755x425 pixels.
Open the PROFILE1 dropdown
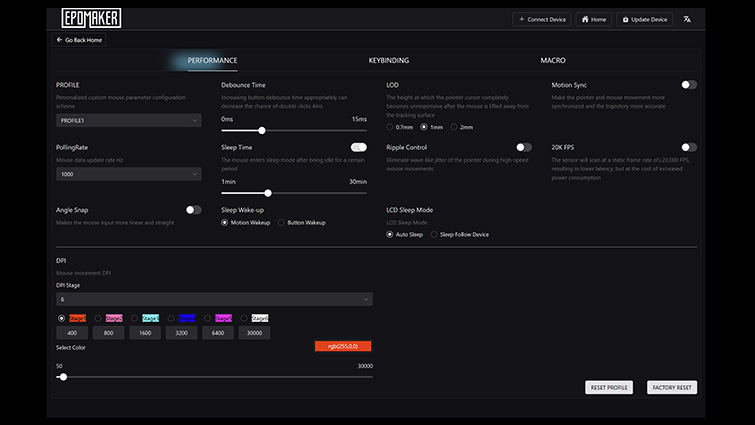[x=129, y=120]
